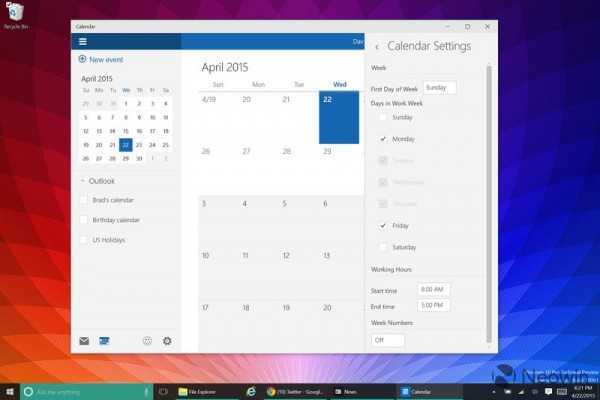
Task: Check the Birthday calendar checkbox
Action: [x=83, y=220]
